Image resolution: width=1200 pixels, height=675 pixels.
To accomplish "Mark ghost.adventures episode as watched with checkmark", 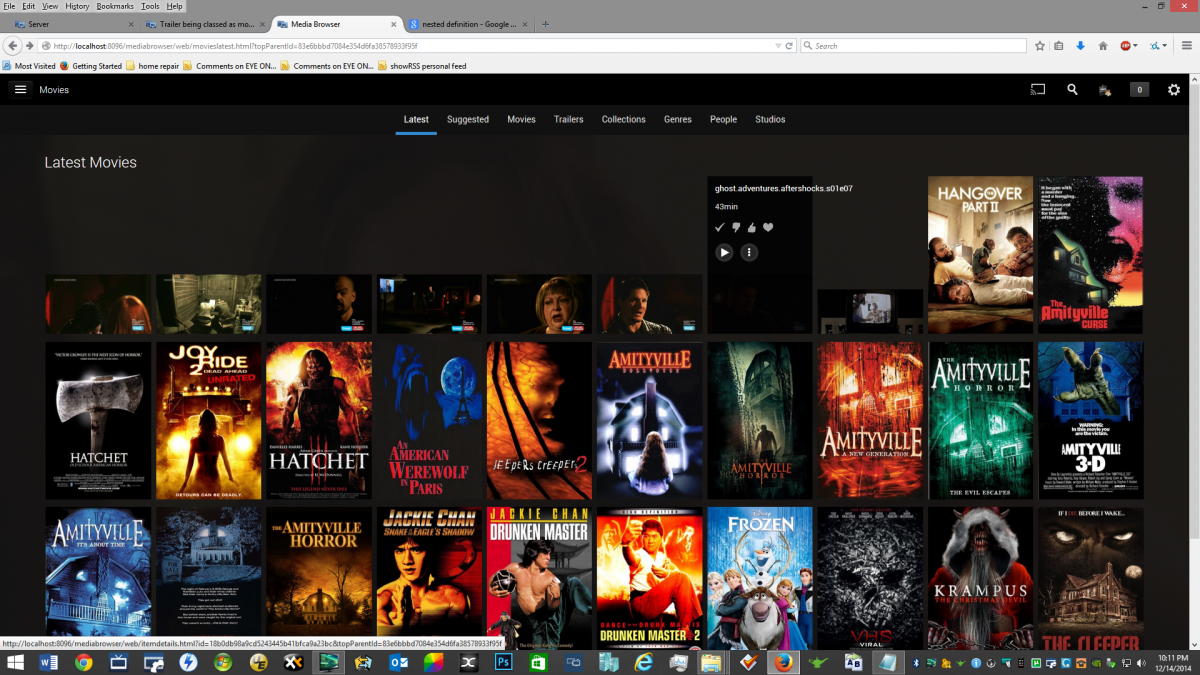I will click(719, 228).
